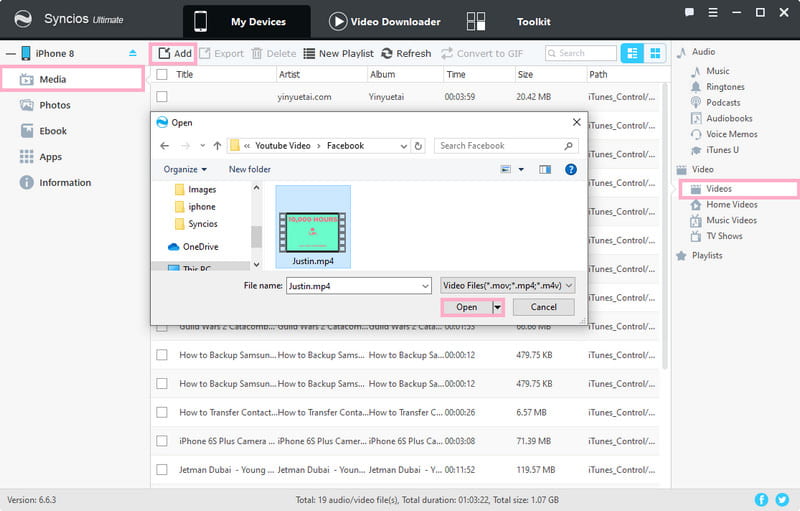Screen dimensions: 800x511
Task: Open the Organize dropdown
Action: click(x=185, y=169)
